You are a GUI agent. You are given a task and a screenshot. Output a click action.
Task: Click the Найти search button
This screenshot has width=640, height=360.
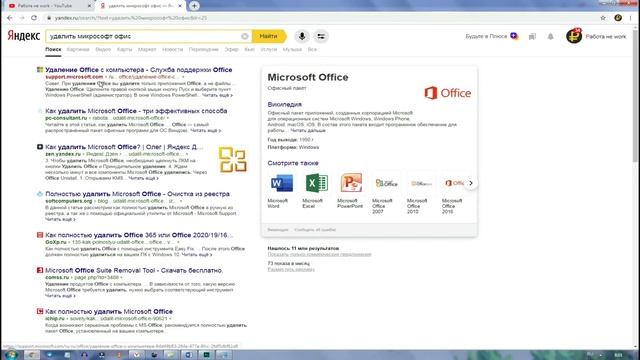[269, 36]
